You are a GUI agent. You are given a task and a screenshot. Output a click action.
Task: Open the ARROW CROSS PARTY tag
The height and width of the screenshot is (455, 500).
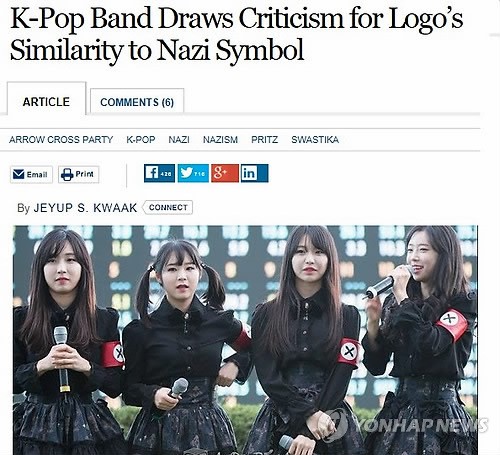click(x=61, y=139)
